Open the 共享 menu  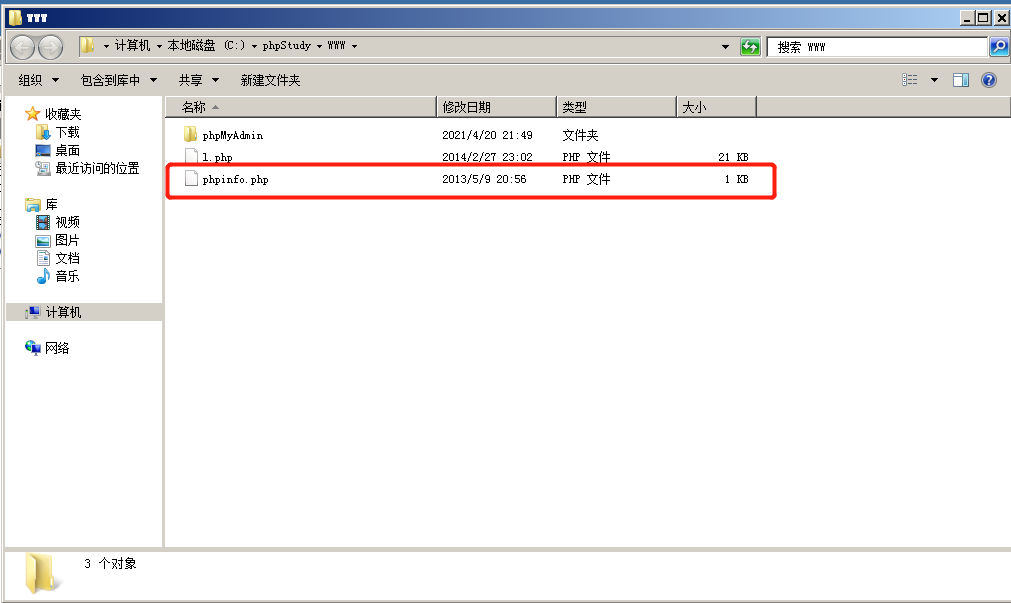199,80
